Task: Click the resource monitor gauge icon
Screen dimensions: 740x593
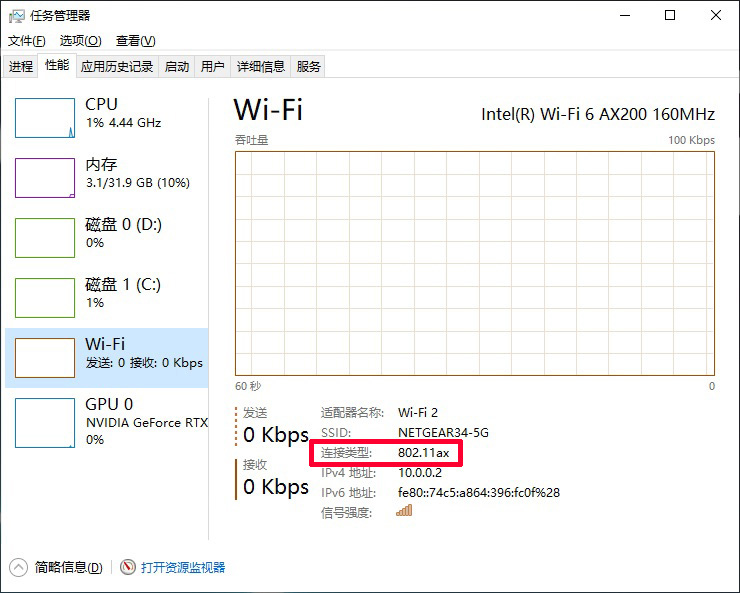Action: tap(127, 567)
